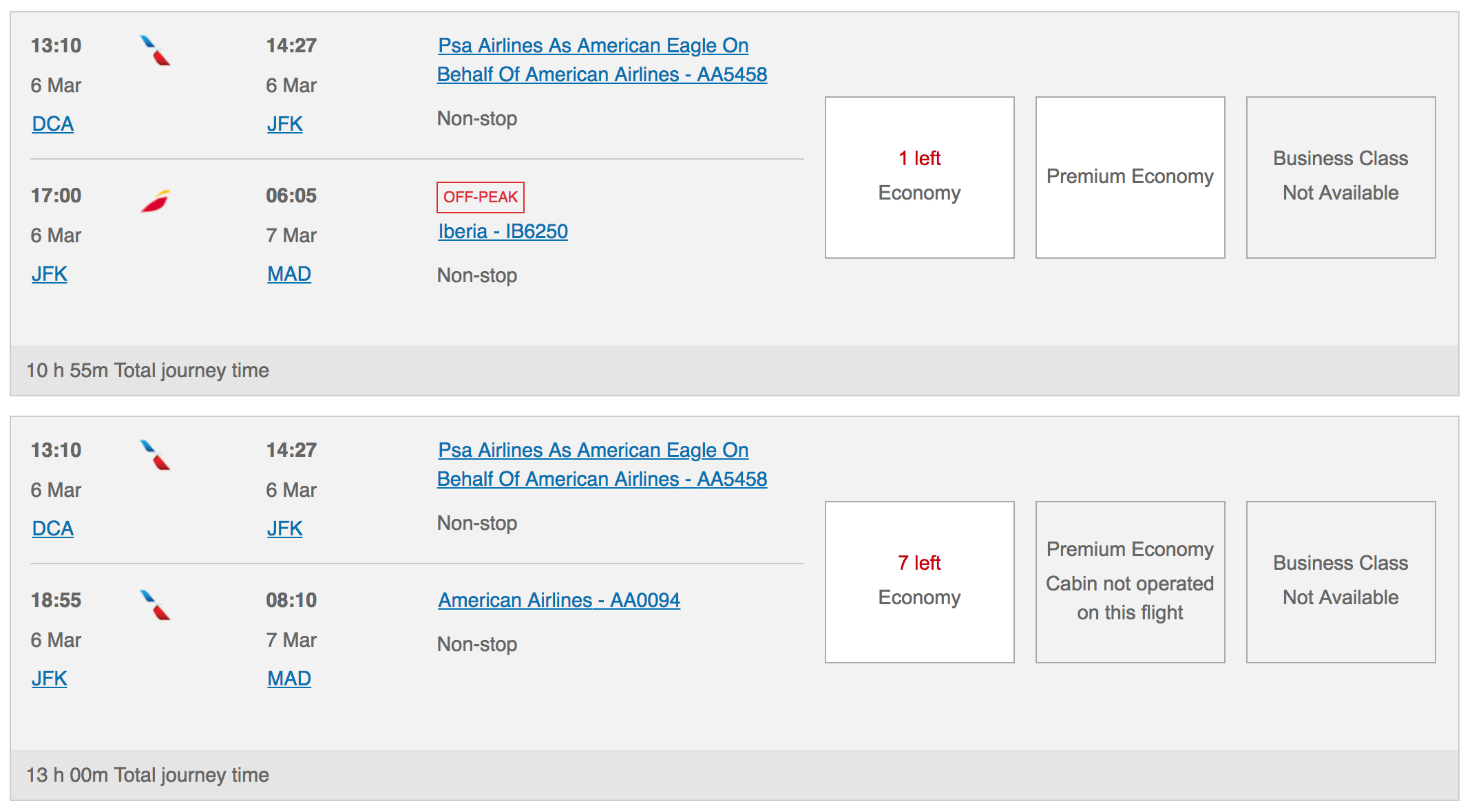Open the American Airlines - AA0094 flight link
The height and width of the screenshot is (812, 1472).
[559, 600]
